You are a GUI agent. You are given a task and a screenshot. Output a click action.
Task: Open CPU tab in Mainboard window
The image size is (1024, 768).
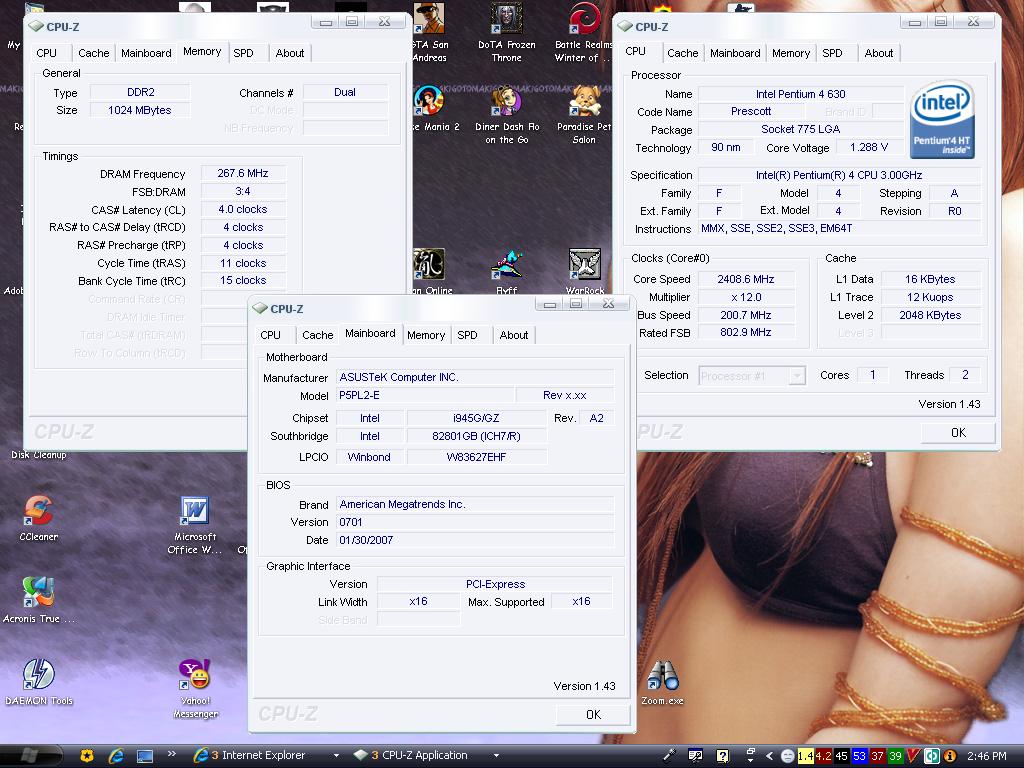[x=270, y=335]
